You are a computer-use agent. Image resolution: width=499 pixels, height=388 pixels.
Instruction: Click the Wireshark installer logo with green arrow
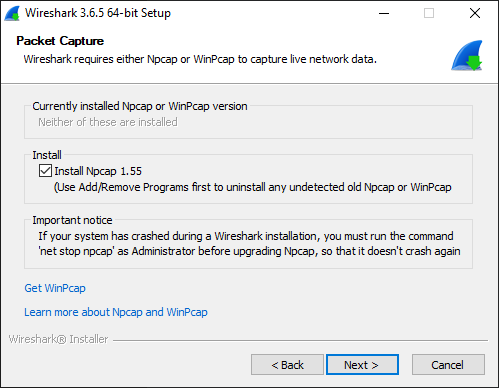pyautogui.click(x=467, y=55)
